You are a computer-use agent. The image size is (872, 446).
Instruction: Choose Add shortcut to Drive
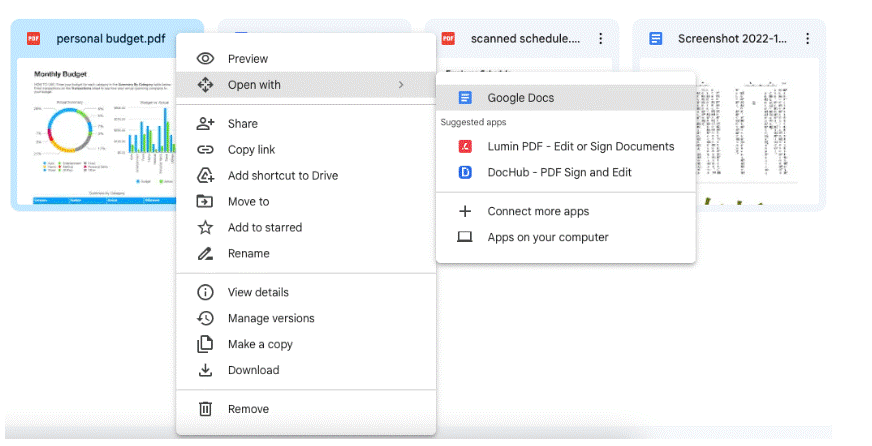306,175
